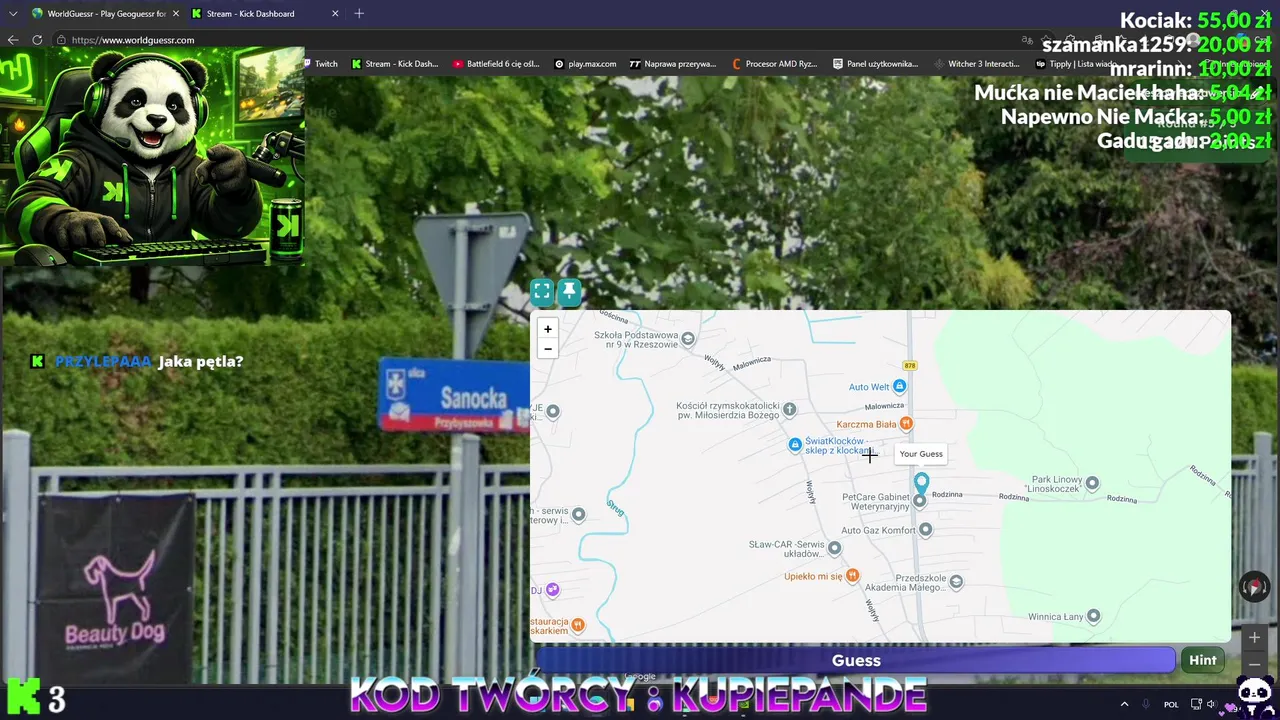Click the Upiekło mi się restaurant marker
This screenshot has width=1280, height=720.
(x=852, y=576)
